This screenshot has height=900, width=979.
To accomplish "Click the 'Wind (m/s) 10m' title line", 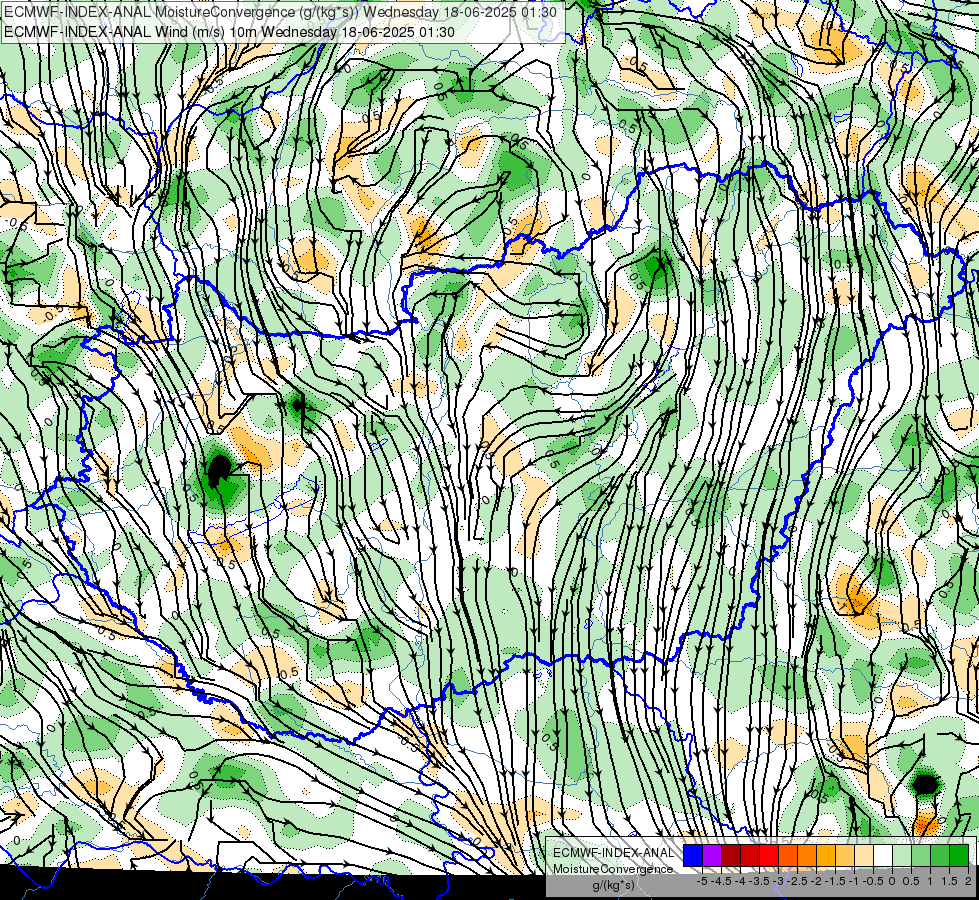I will [229, 32].
